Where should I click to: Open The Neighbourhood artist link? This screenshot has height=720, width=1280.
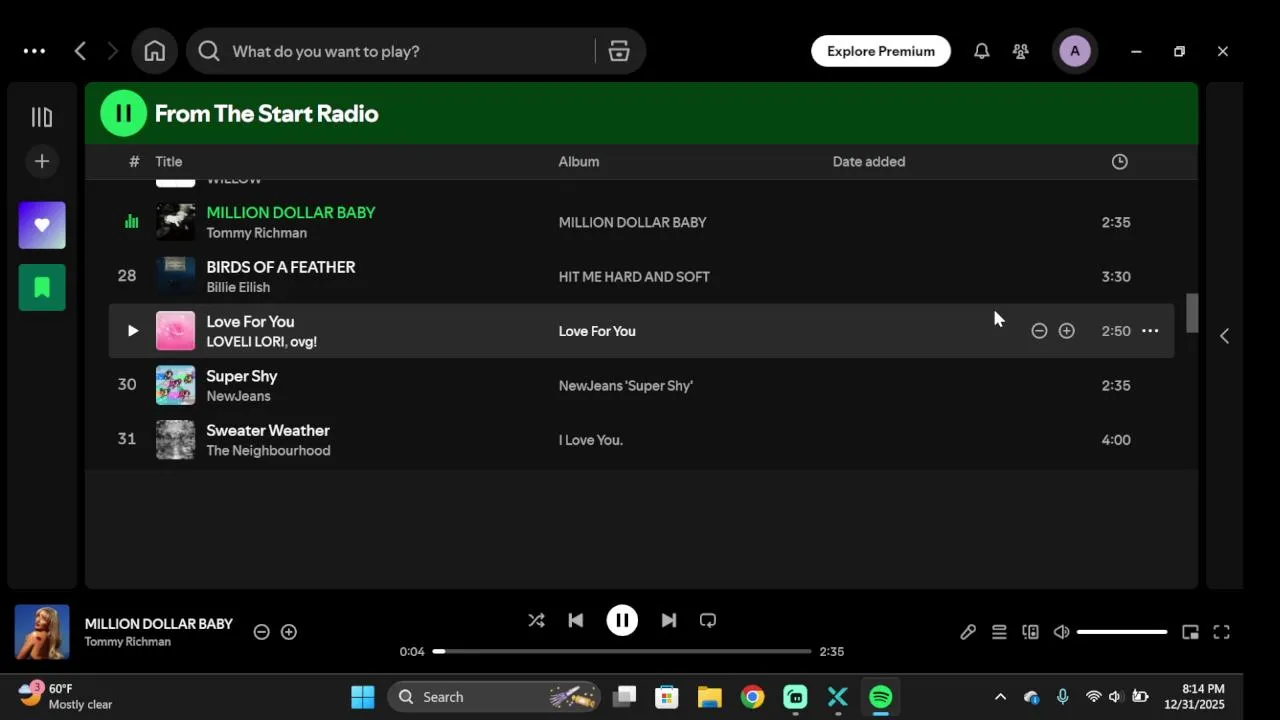pyautogui.click(x=268, y=451)
